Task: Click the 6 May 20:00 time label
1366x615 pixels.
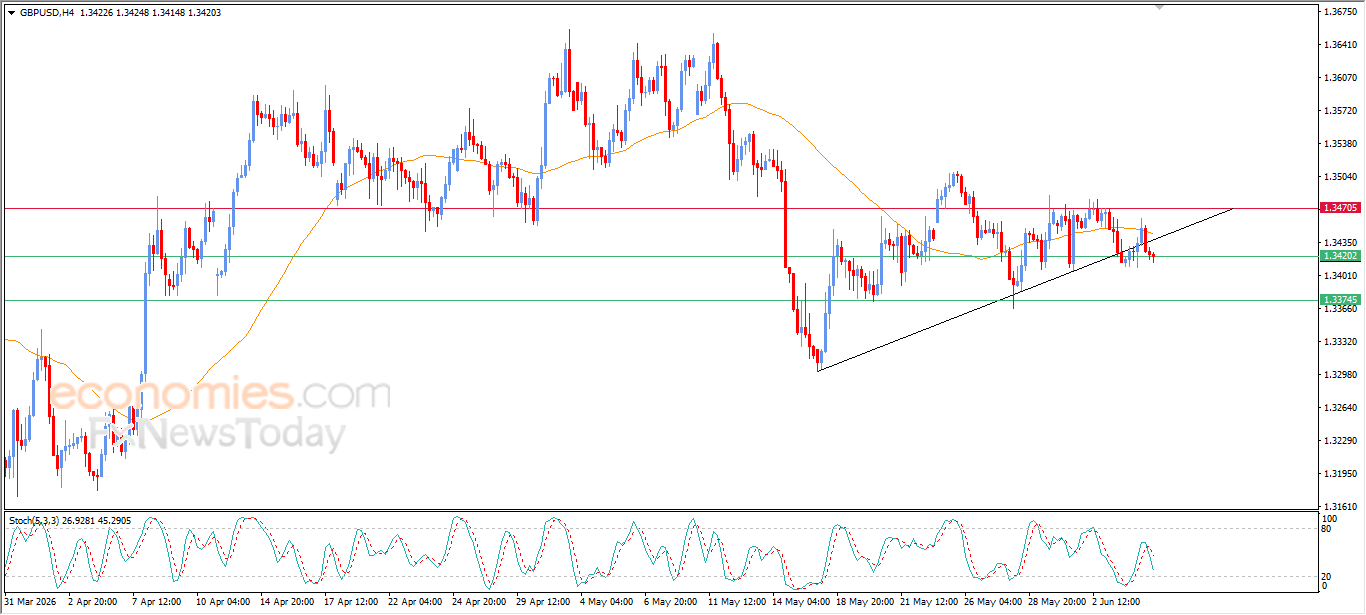Action: pyautogui.click(x=671, y=603)
